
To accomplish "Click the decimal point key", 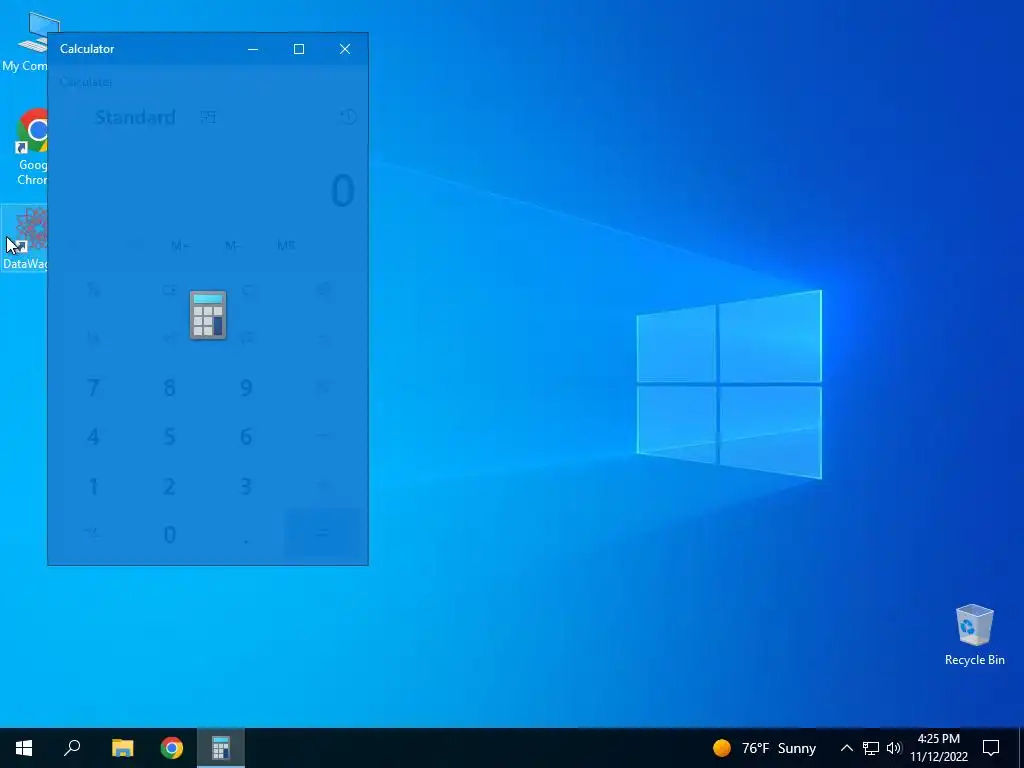I will click(x=246, y=535).
